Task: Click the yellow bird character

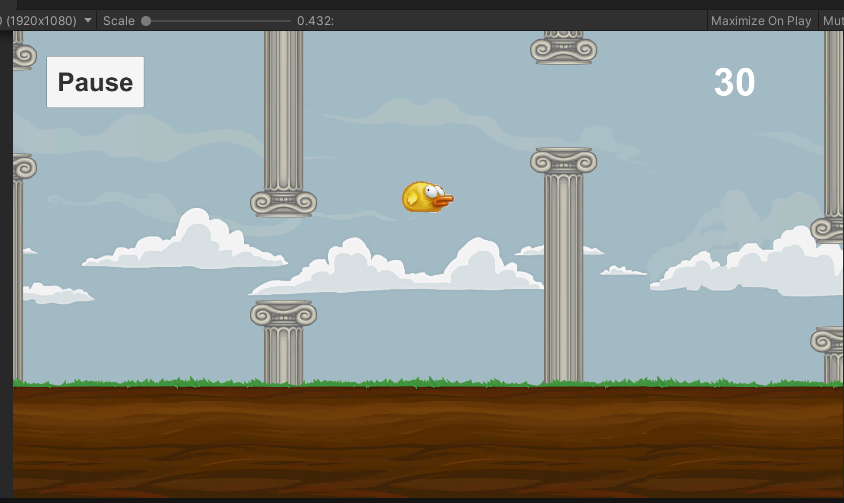Action: click(x=427, y=197)
